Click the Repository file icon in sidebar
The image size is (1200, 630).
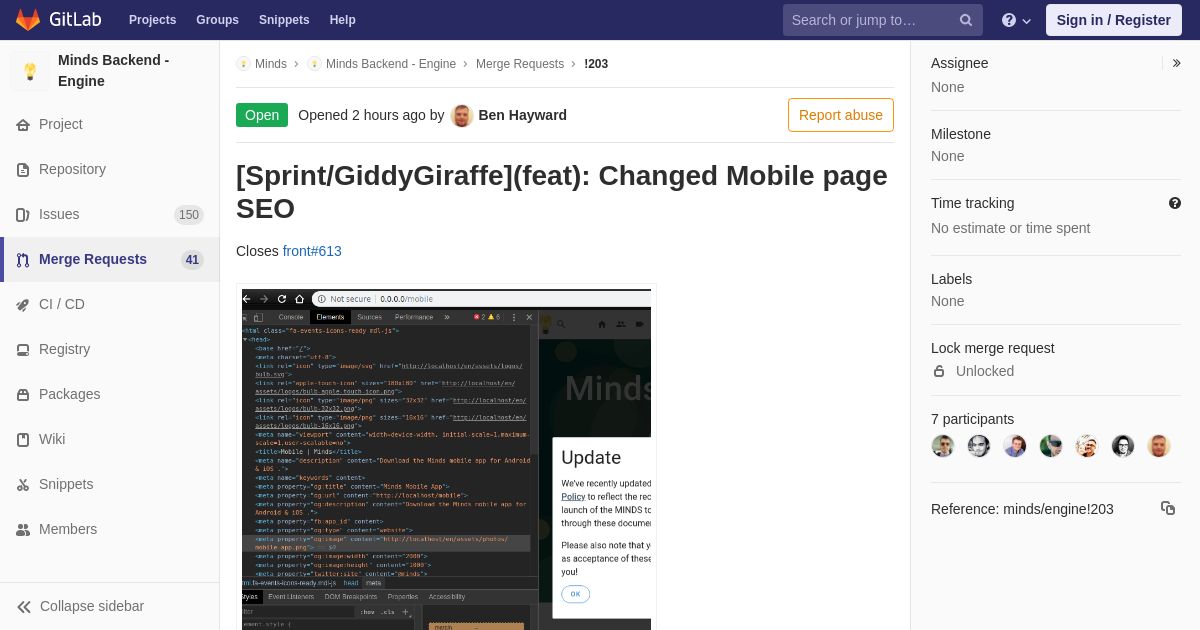tap(23, 170)
